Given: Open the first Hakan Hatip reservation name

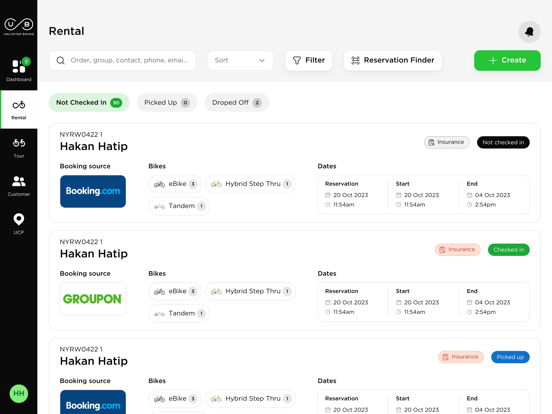Looking at the screenshot, I should click(94, 146).
